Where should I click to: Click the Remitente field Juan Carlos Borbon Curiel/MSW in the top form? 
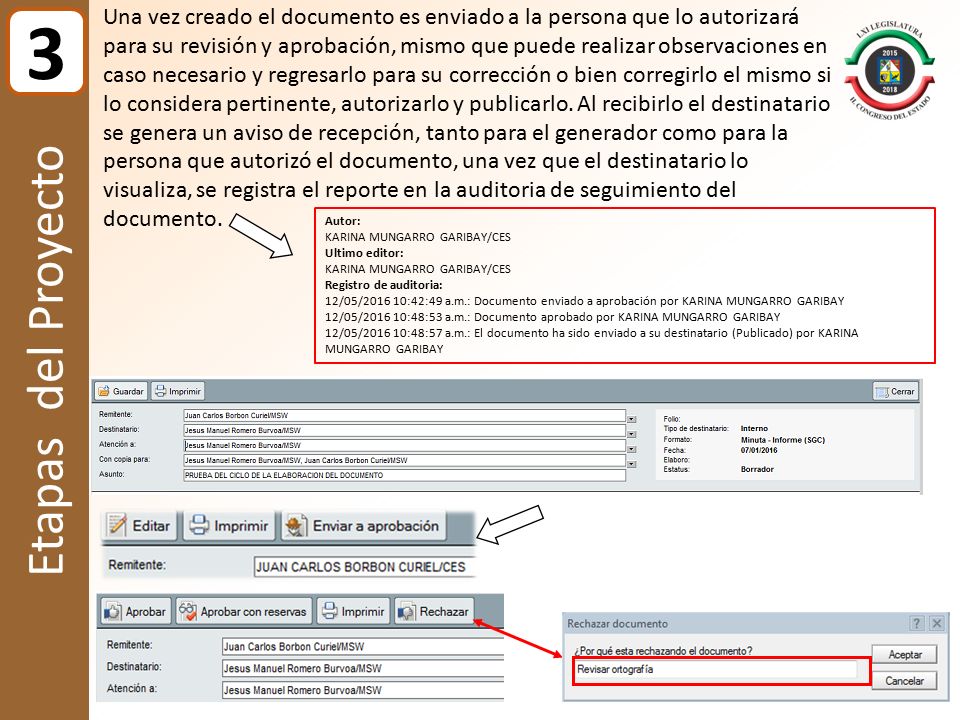coord(404,415)
